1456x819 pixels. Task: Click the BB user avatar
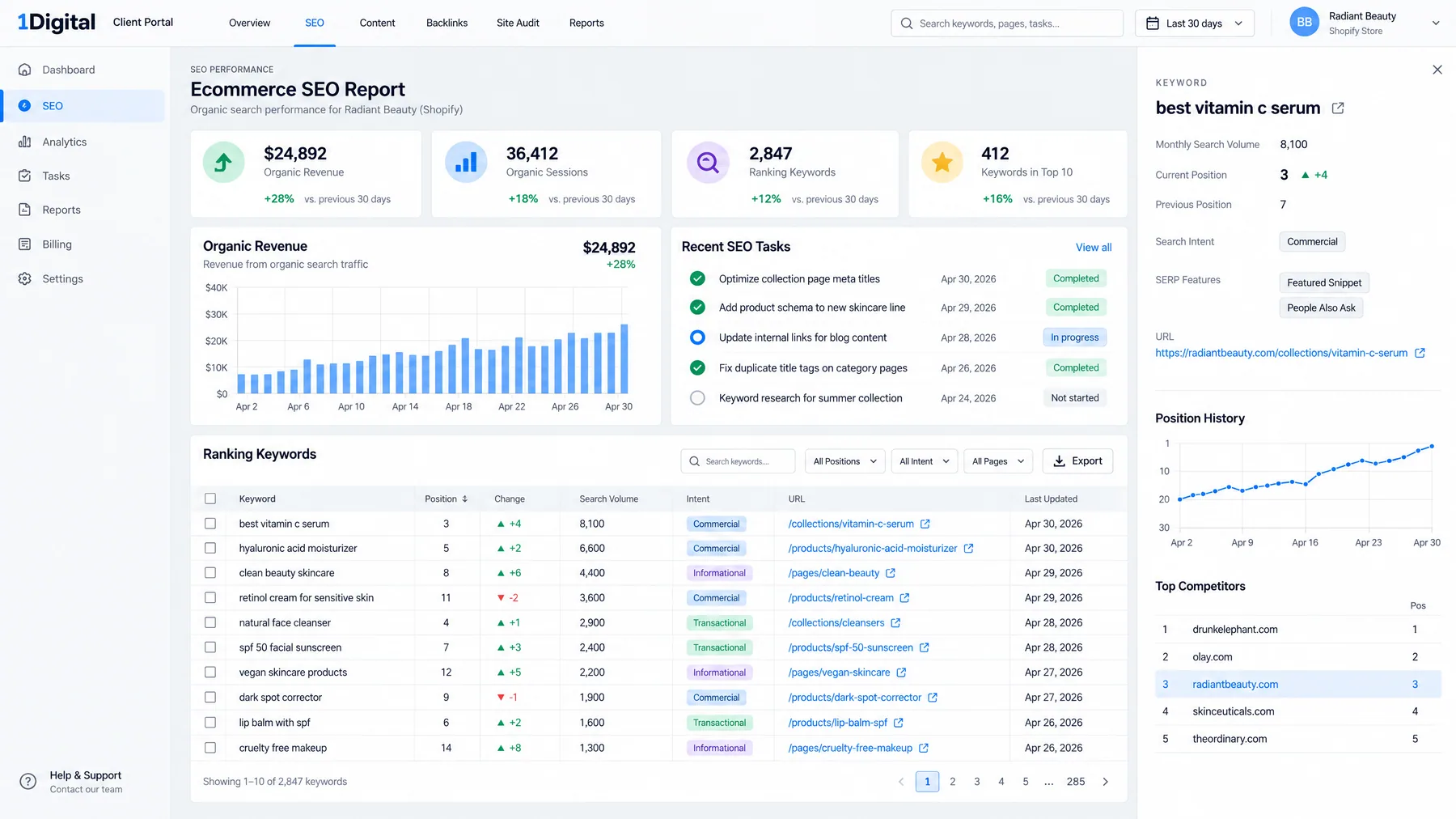click(x=1304, y=23)
